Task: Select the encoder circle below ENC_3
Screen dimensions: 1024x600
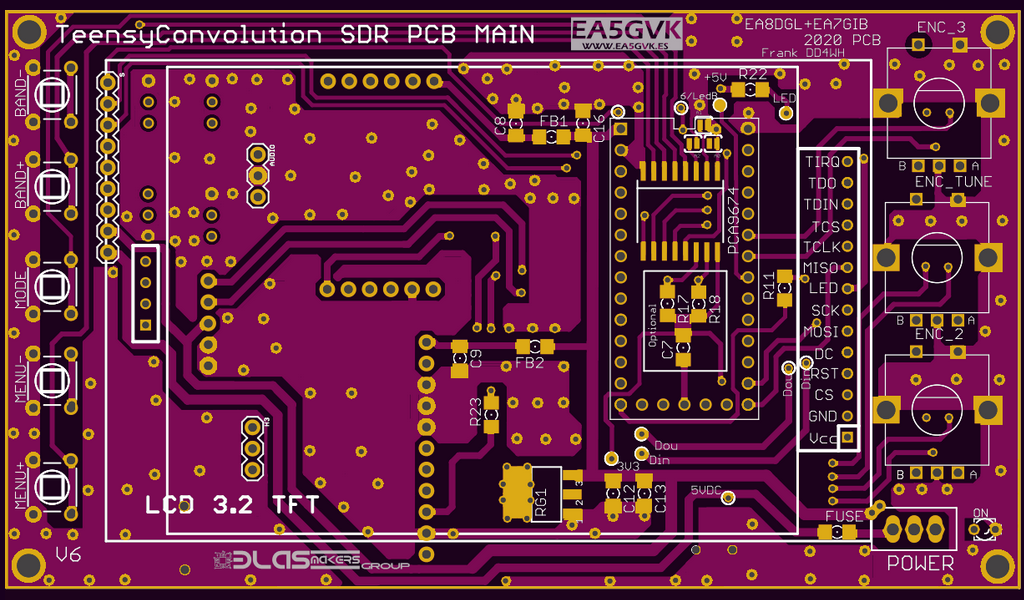Action: tap(939, 103)
